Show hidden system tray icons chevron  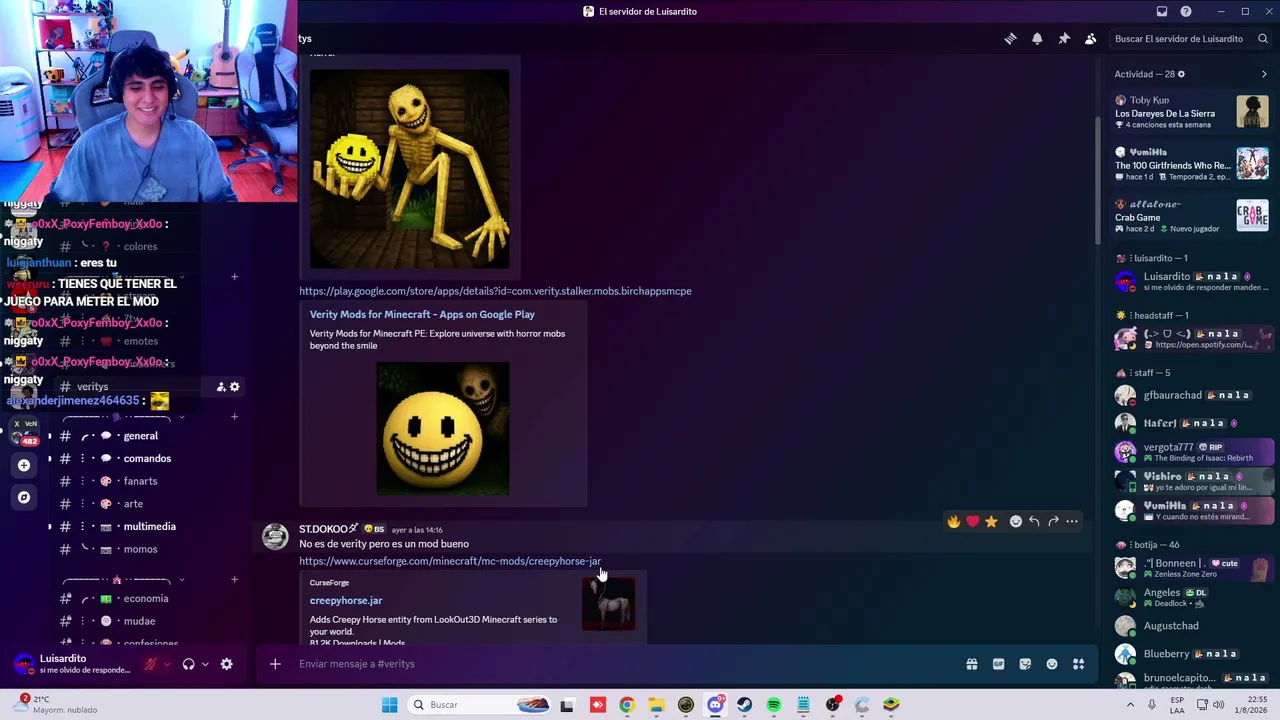tap(1131, 705)
